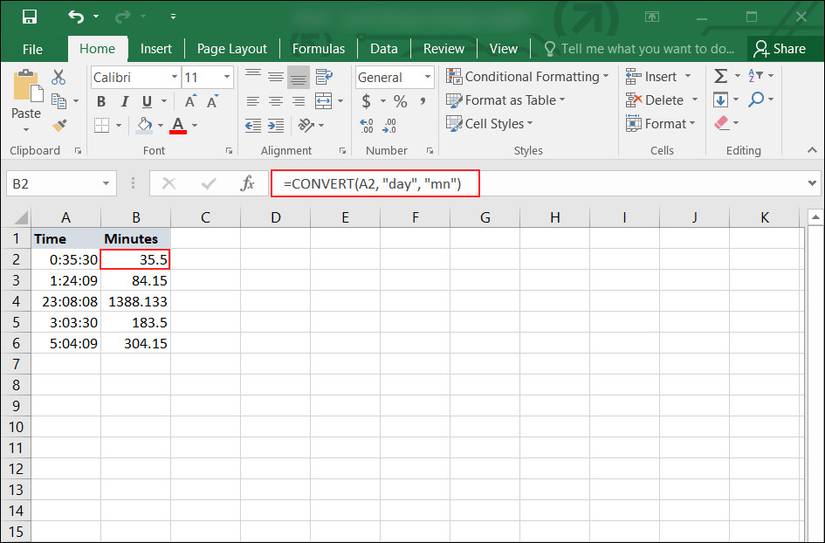This screenshot has width=825, height=543.
Task: Toggle Bold formatting
Action: [x=101, y=101]
